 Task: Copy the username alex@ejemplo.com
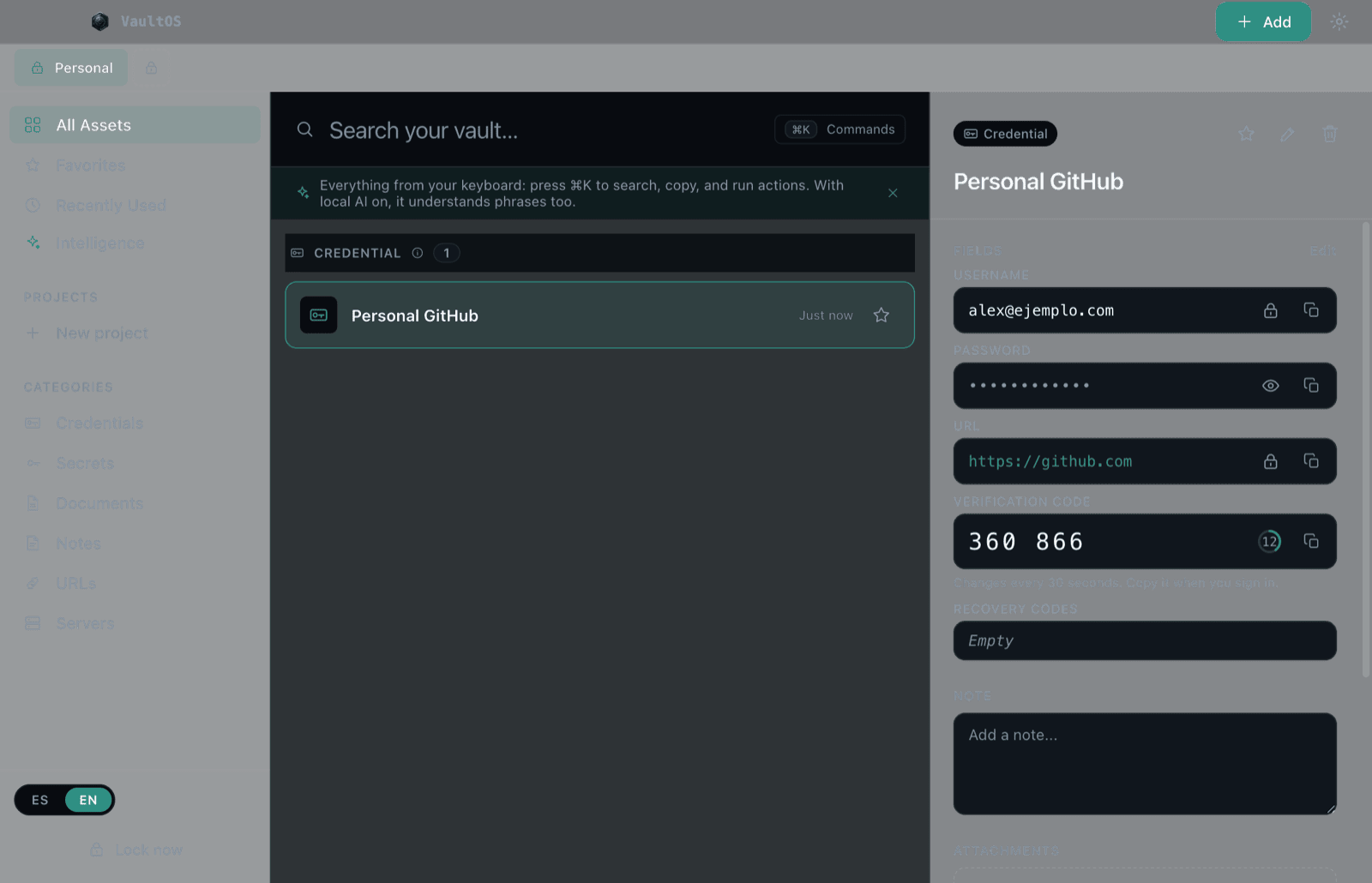click(x=1311, y=310)
